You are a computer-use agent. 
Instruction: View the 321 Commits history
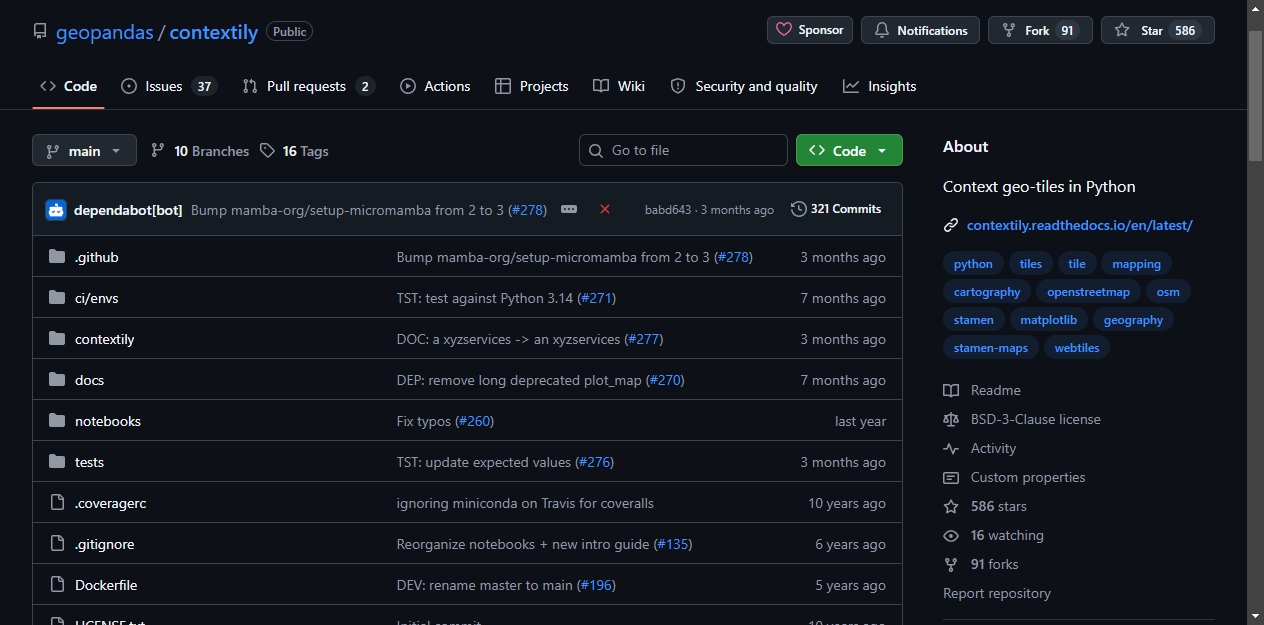pyautogui.click(x=836, y=209)
